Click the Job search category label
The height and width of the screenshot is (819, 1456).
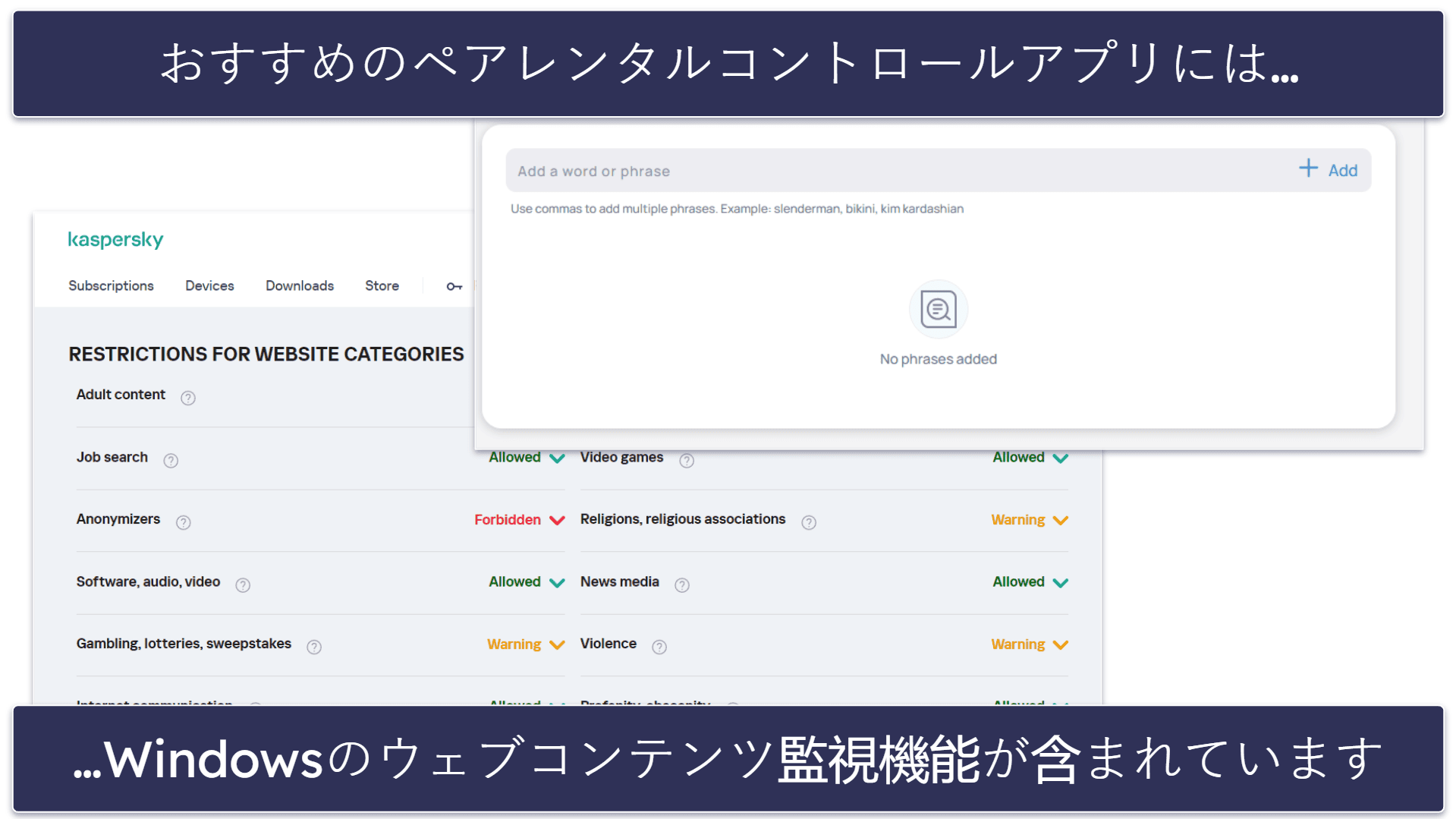(112, 457)
